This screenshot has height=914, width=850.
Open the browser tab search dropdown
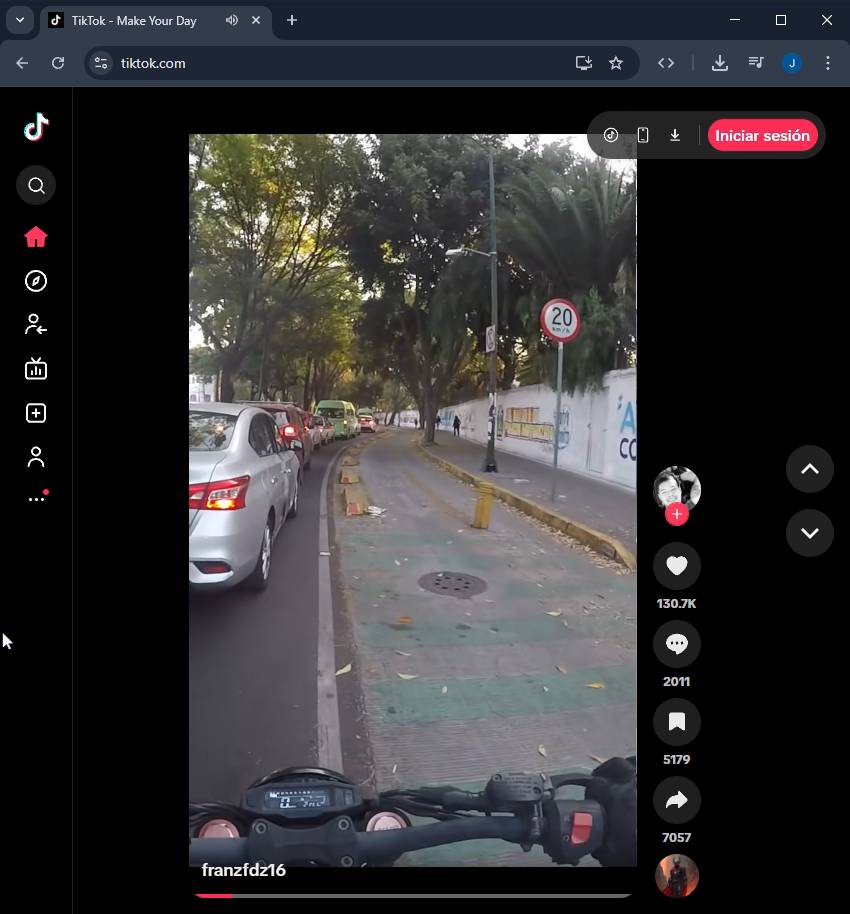[19, 20]
